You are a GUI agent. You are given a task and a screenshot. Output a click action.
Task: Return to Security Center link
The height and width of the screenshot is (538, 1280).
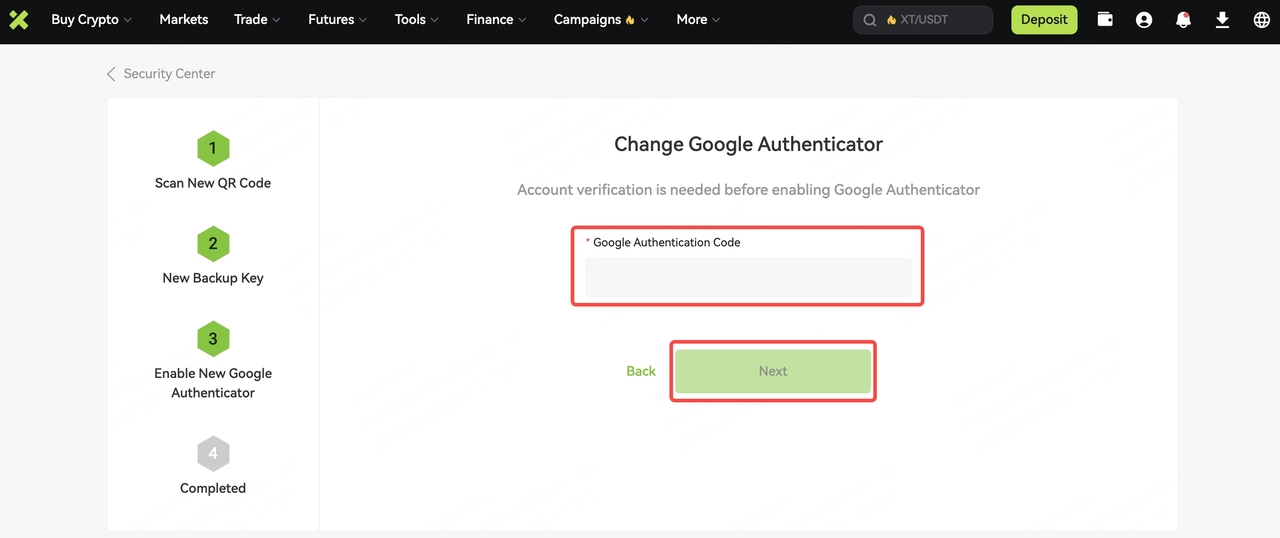(169, 74)
